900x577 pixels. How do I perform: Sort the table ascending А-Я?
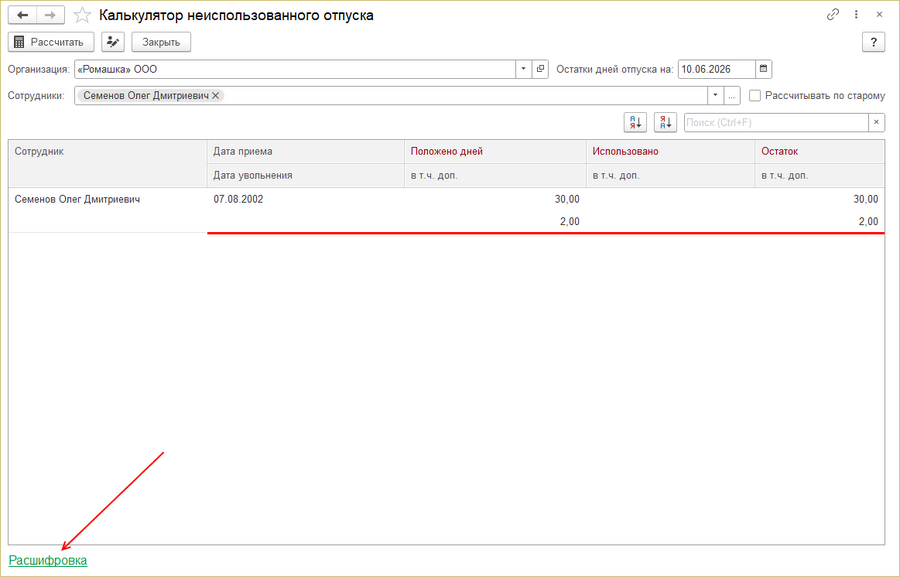[635, 122]
